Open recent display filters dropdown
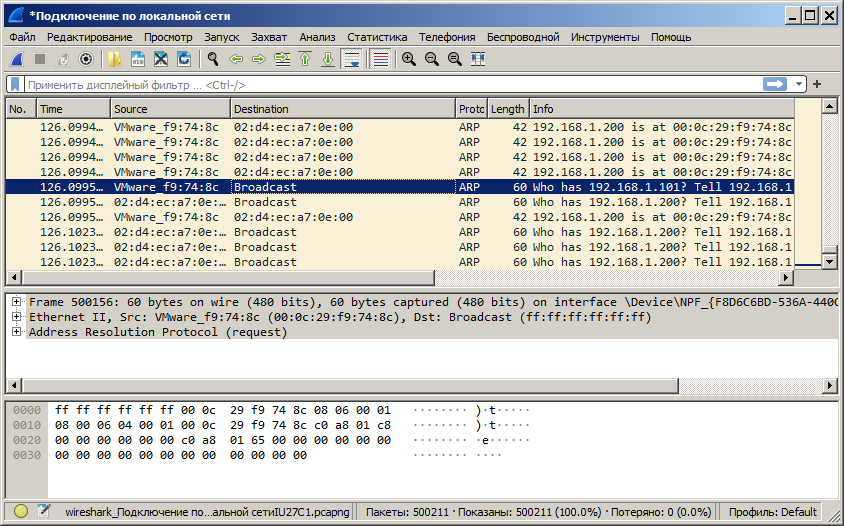This screenshot has height=526, width=844. click(799, 85)
